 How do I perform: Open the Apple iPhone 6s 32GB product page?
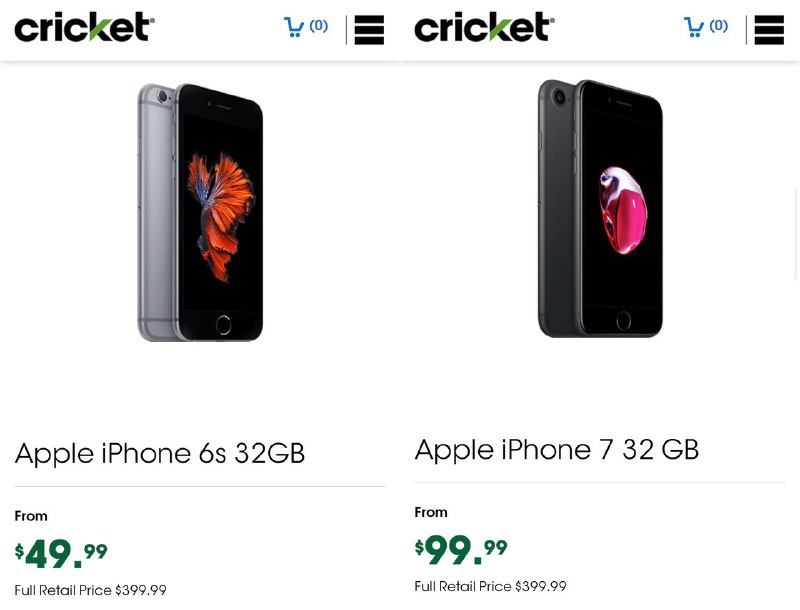[159, 453]
